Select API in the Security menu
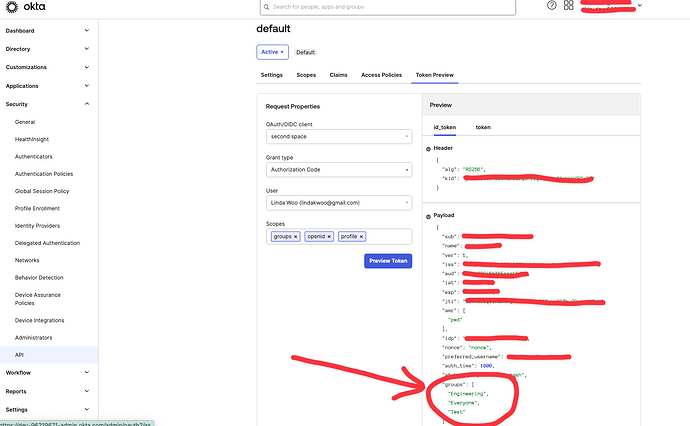Viewport: 690px width, 426px height. (x=49, y=355)
